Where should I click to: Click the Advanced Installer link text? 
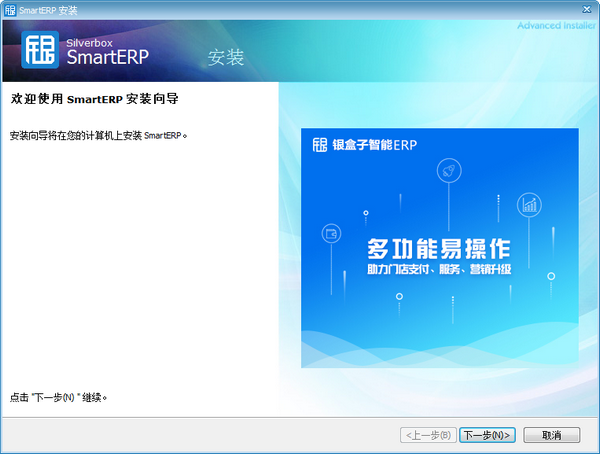click(x=556, y=25)
